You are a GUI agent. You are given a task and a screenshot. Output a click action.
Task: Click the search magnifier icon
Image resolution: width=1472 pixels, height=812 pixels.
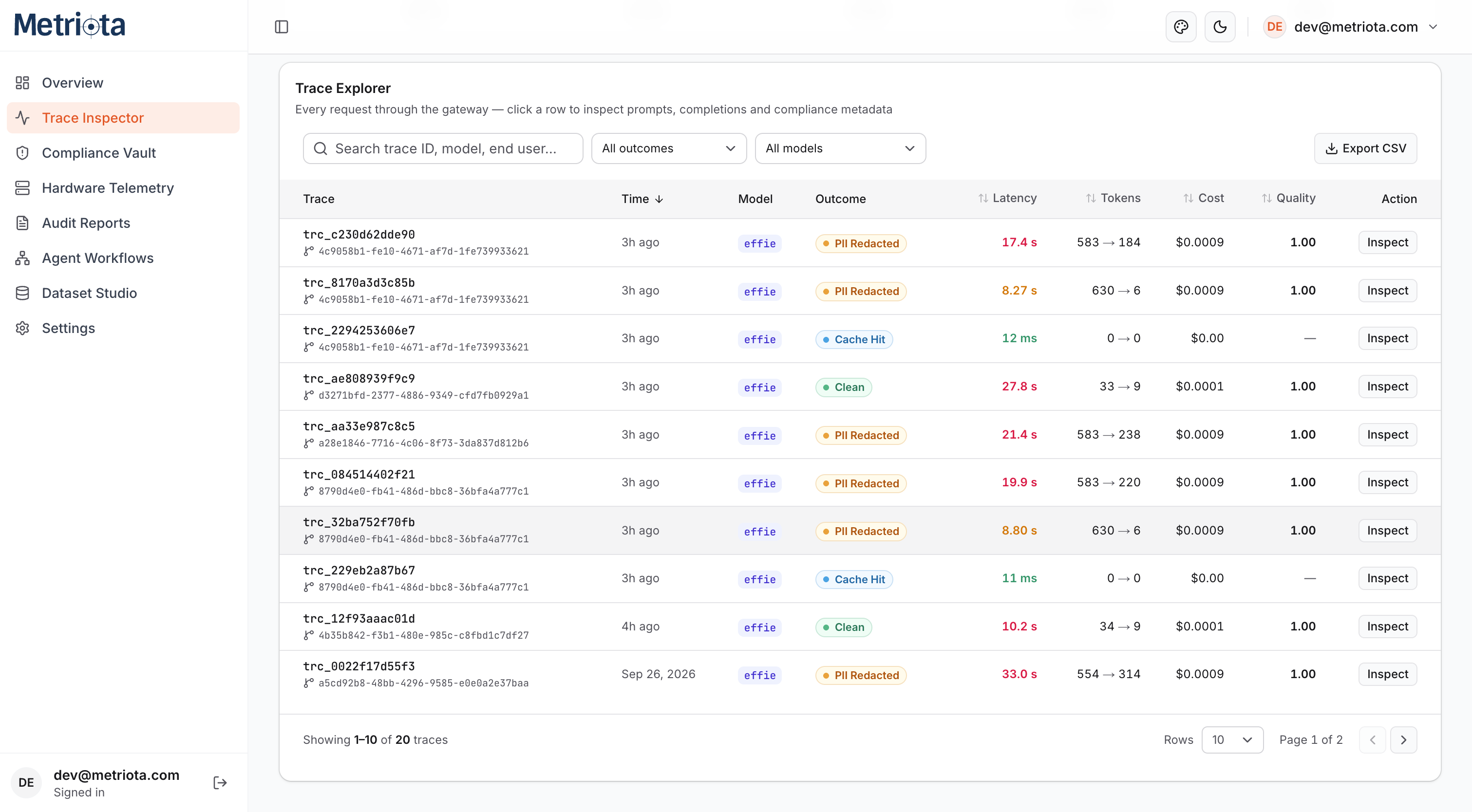tap(321, 148)
